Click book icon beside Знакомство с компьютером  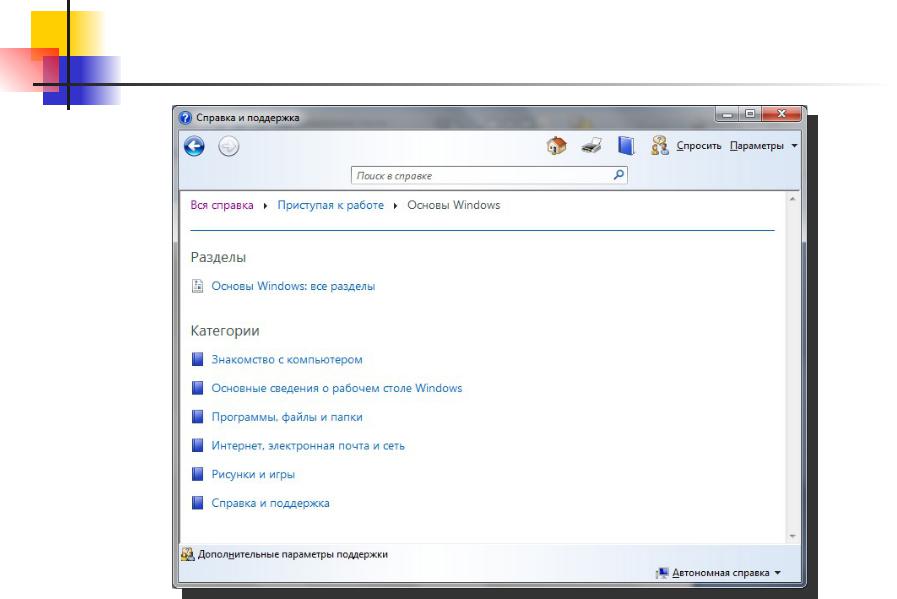click(x=197, y=359)
